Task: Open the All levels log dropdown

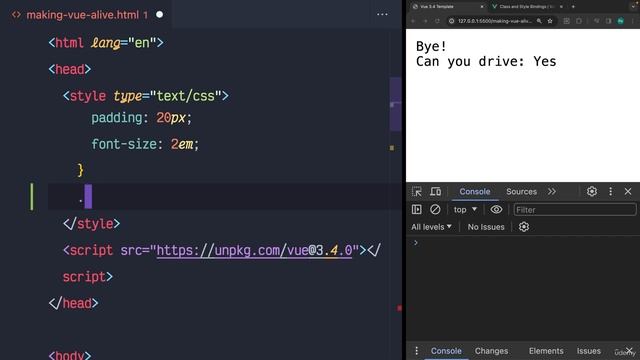Action: [x=431, y=227]
